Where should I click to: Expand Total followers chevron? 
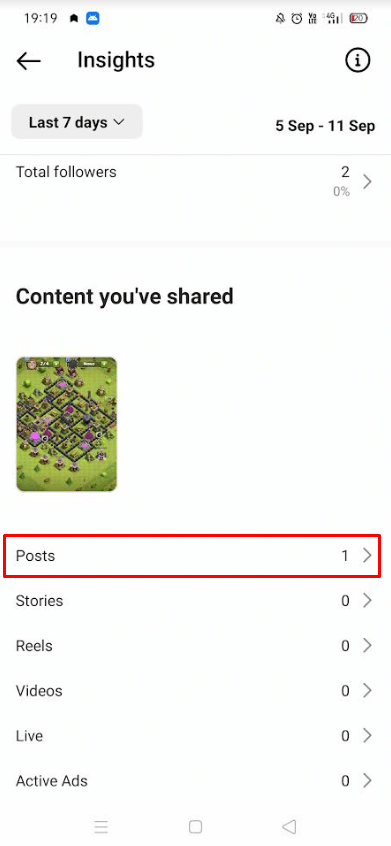click(367, 181)
